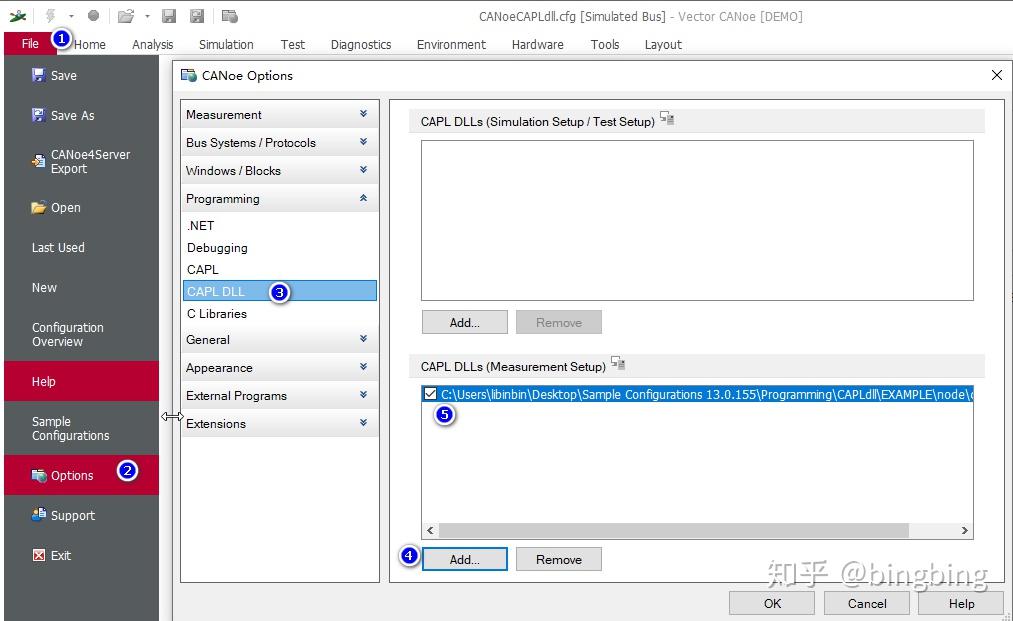Click Cancel in CANoe Options dialog
Image resolution: width=1013 pixels, height=621 pixels.
[867, 604]
